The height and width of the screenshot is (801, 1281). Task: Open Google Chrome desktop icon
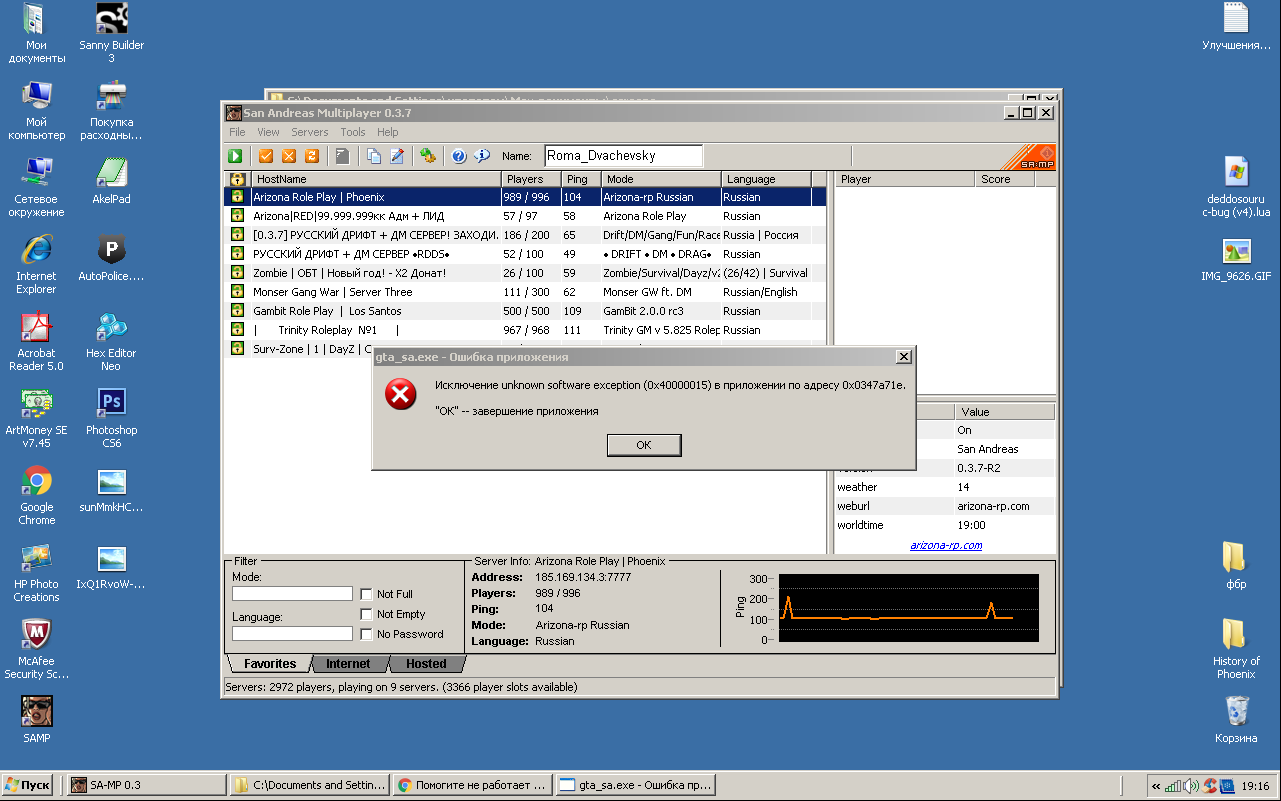(x=37, y=495)
